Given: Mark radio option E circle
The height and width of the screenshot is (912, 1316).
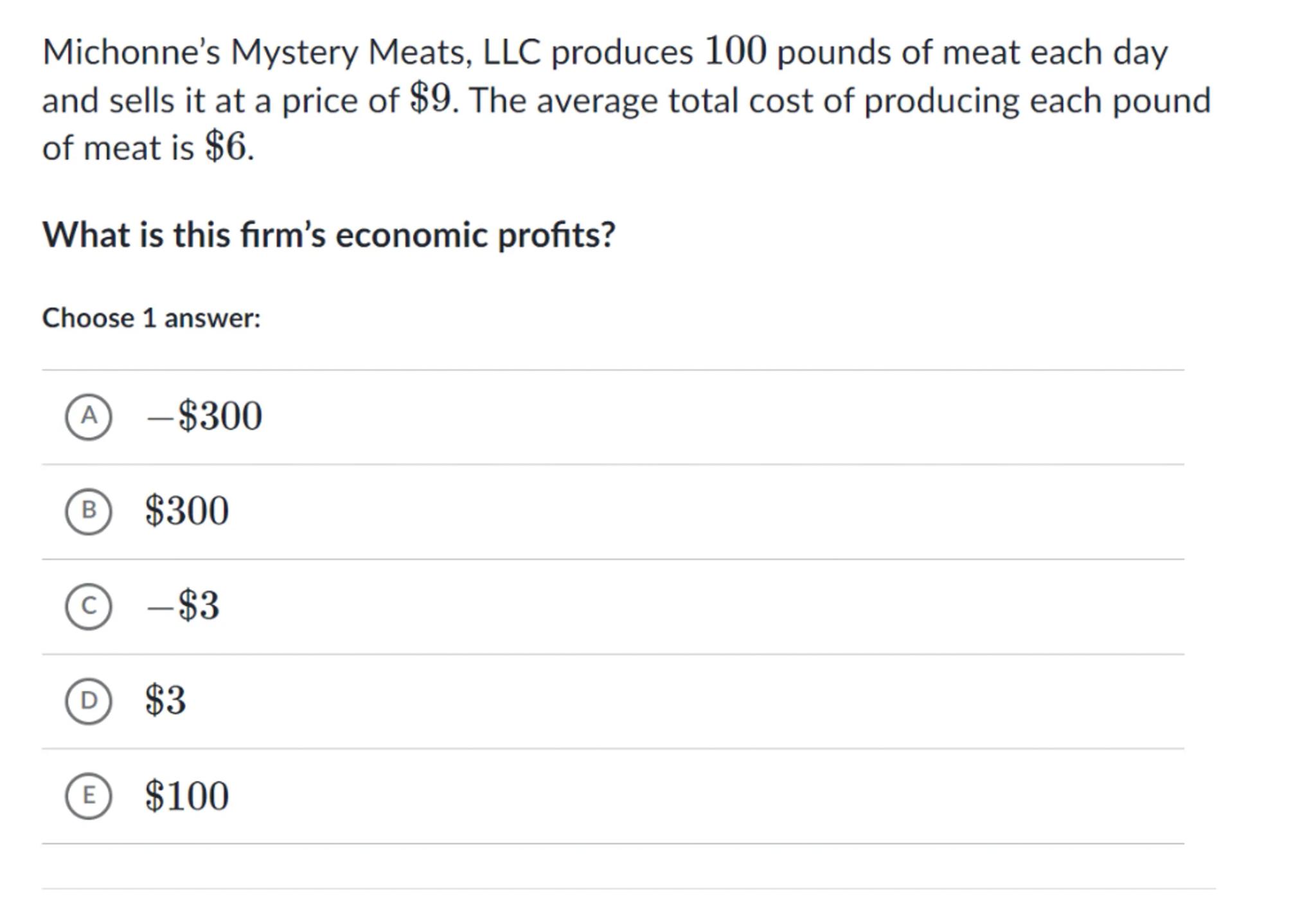Looking at the screenshot, I should (89, 796).
